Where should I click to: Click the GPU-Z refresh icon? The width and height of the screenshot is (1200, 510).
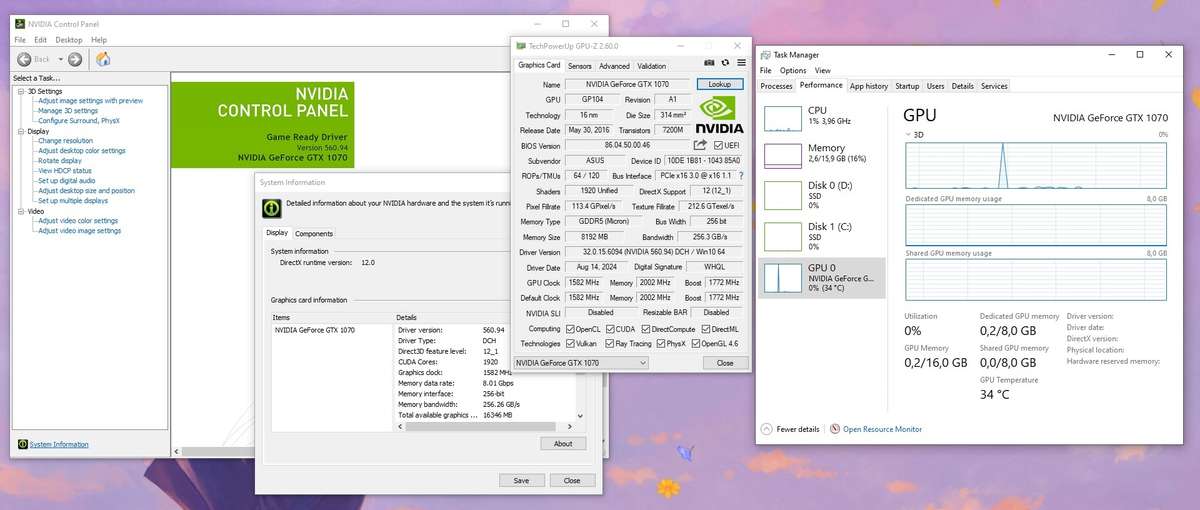tap(725, 65)
